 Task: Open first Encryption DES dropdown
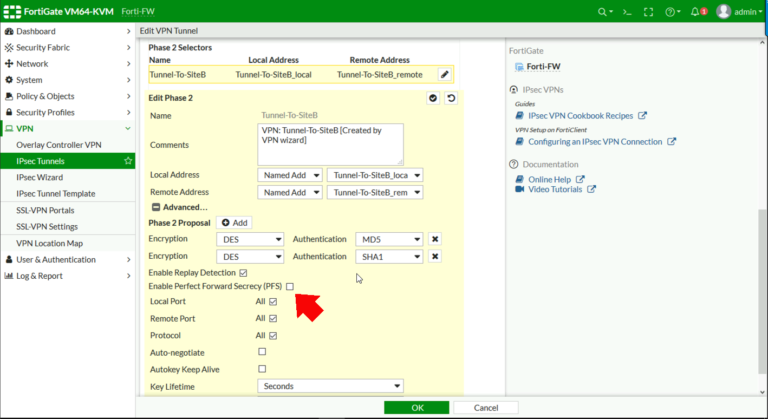[250, 239]
